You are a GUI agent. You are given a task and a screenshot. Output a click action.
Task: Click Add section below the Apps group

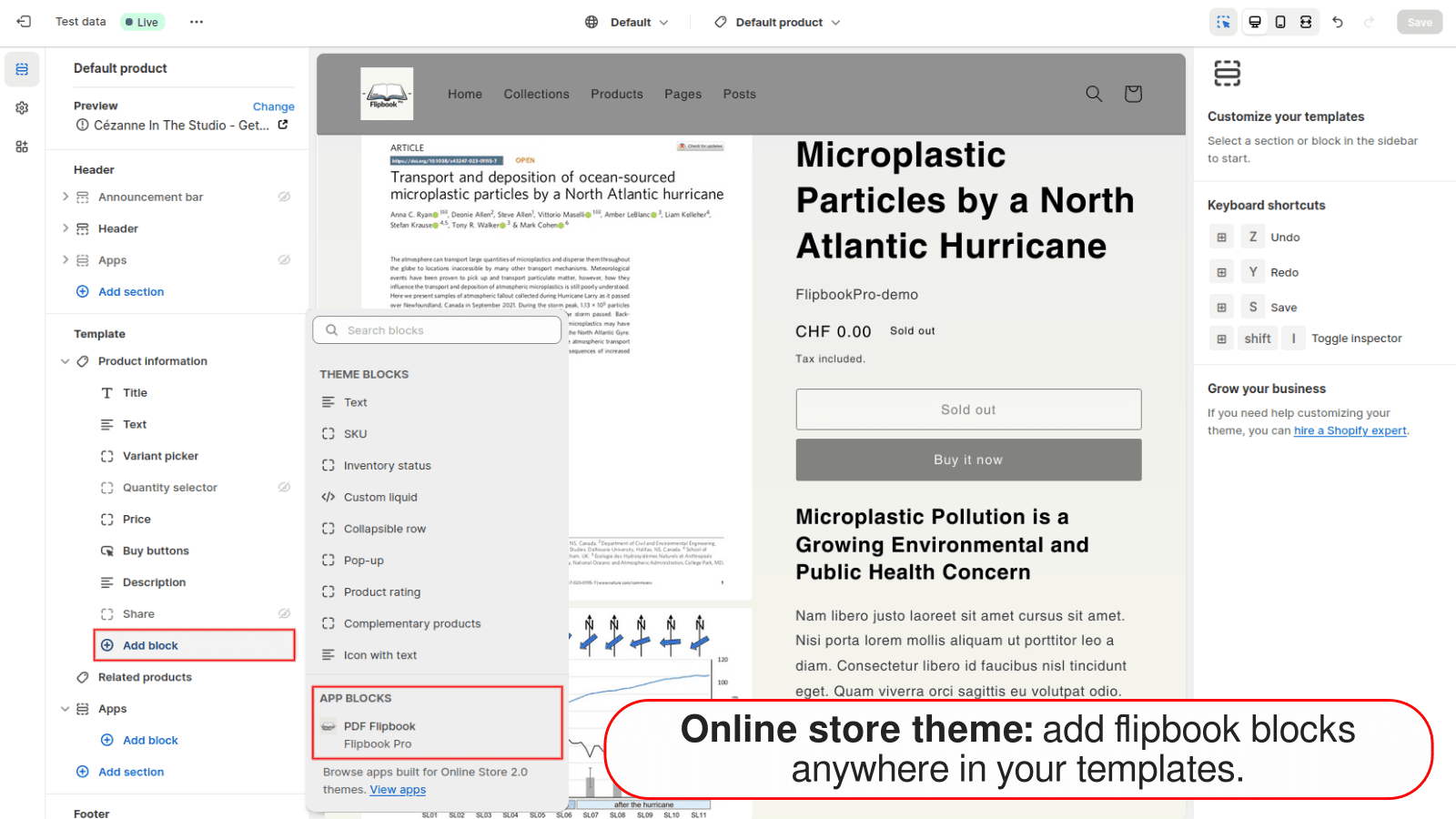(x=130, y=772)
